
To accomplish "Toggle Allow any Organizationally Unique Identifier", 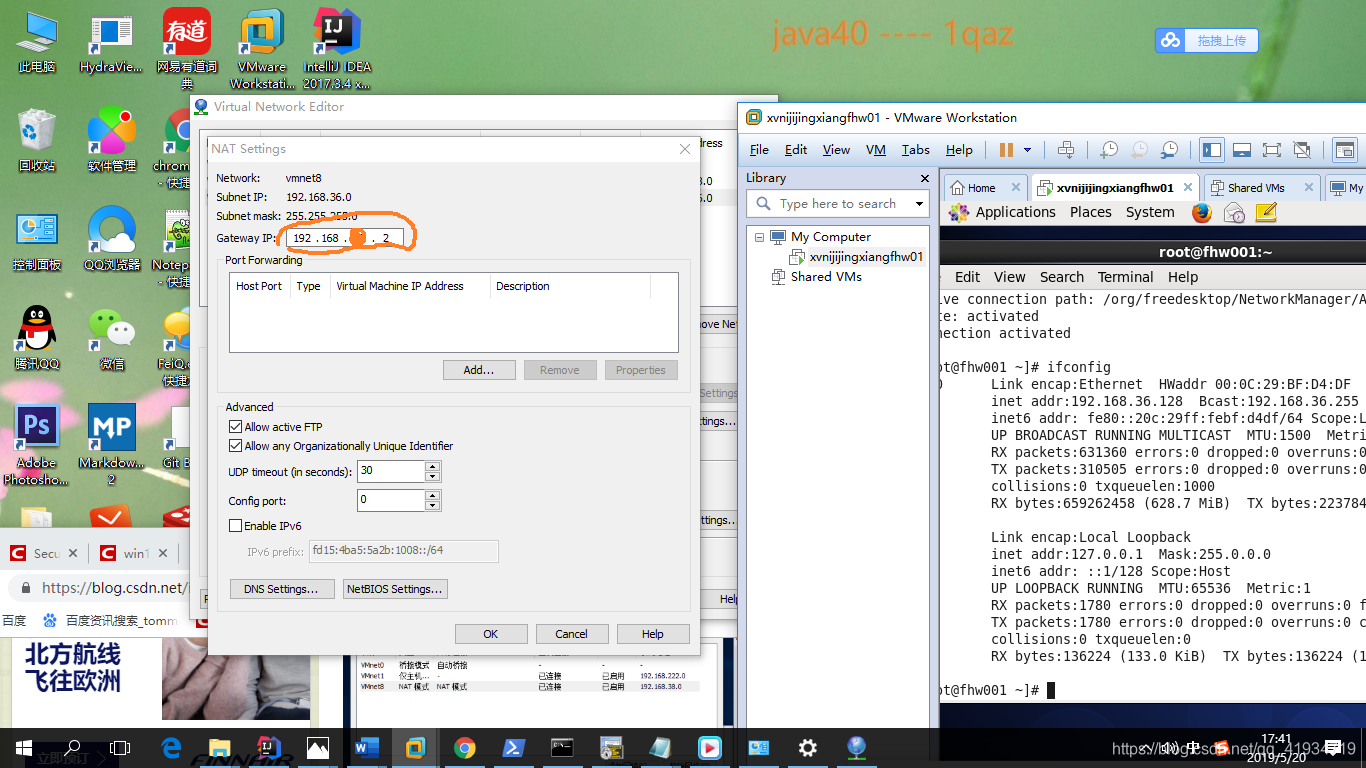I will click(x=236, y=446).
